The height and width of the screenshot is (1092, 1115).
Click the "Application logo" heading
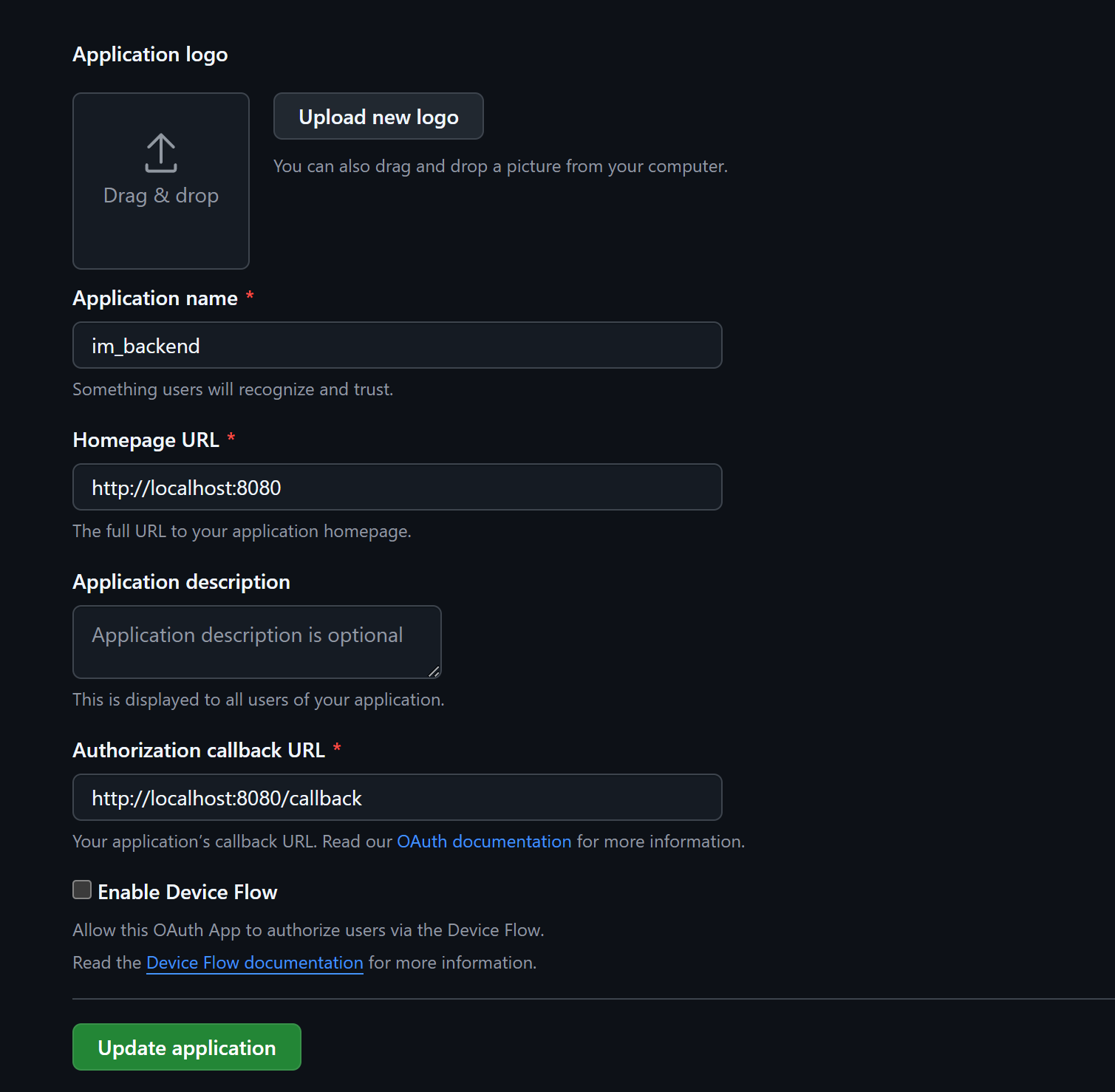tap(150, 55)
